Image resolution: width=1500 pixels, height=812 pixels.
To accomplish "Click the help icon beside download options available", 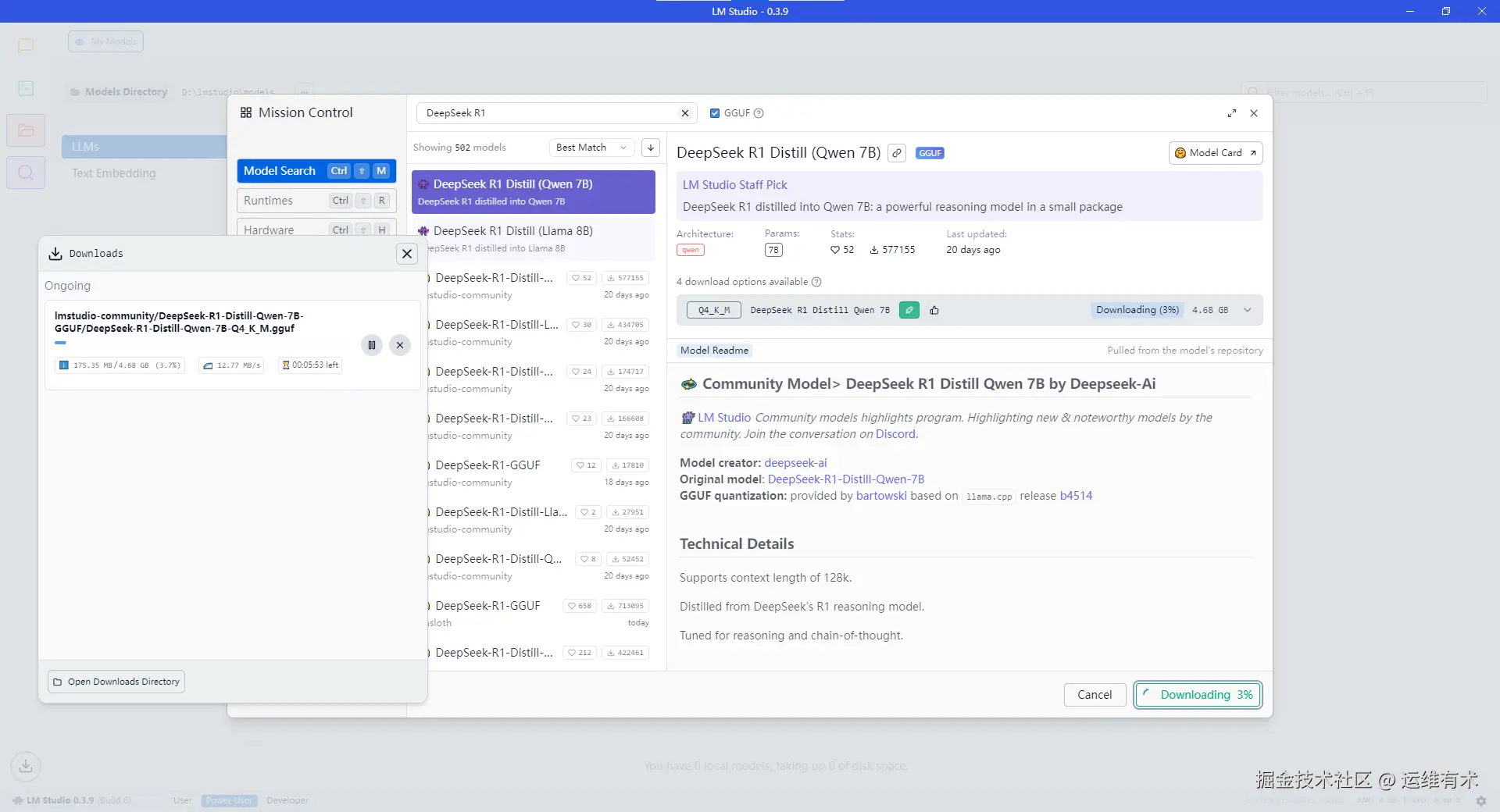I will pos(816,282).
